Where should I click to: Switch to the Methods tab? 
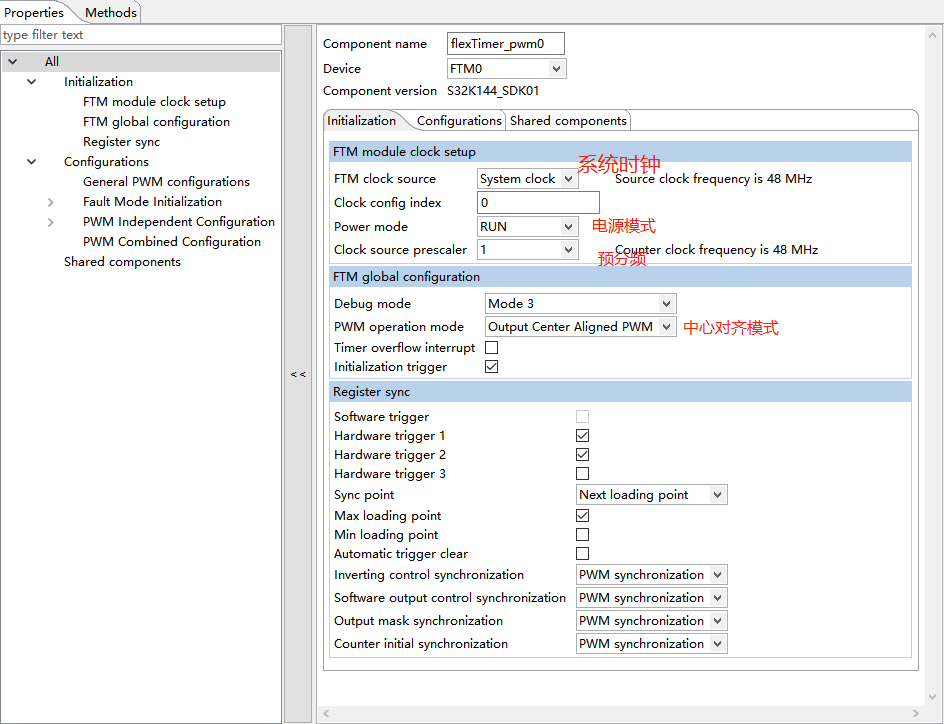pyautogui.click(x=110, y=12)
